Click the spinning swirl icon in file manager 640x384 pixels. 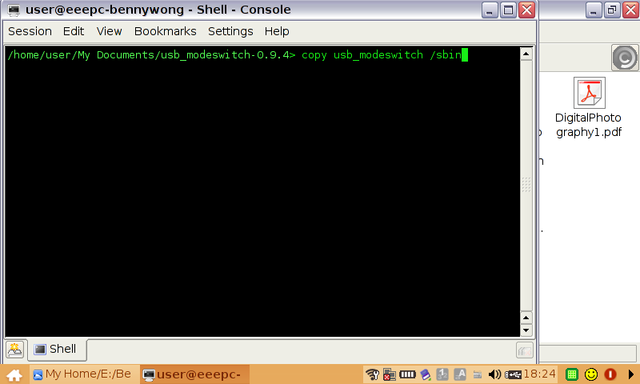pyautogui.click(x=624, y=58)
